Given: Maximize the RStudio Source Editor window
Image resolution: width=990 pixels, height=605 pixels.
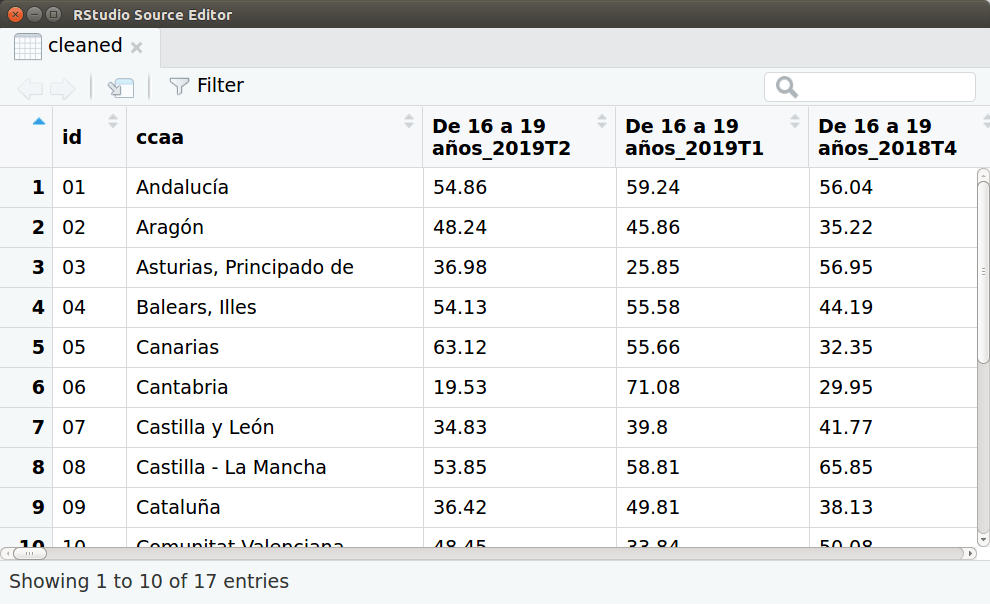Looking at the screenshot, I should (x=52, y=14).
